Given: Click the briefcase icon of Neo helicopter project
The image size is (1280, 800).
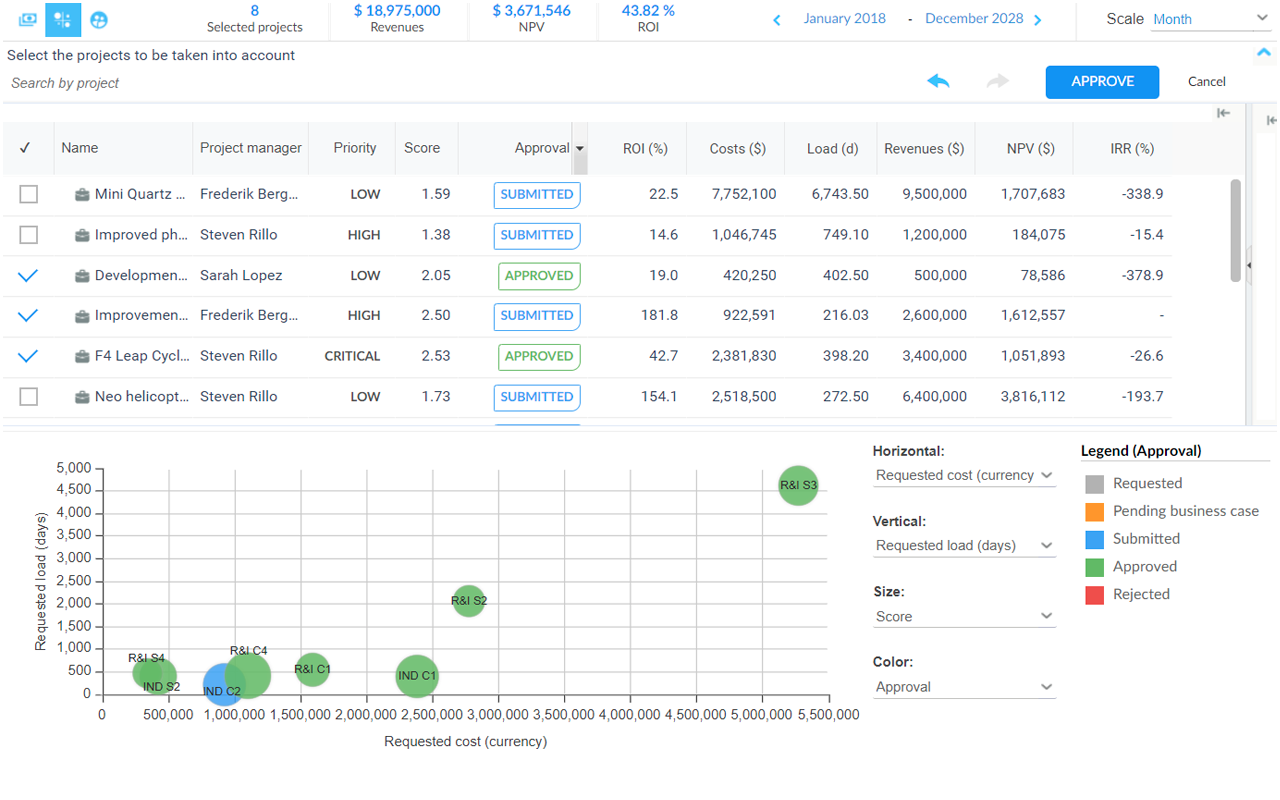Looking at the screenshot, I should coord(82,397).
